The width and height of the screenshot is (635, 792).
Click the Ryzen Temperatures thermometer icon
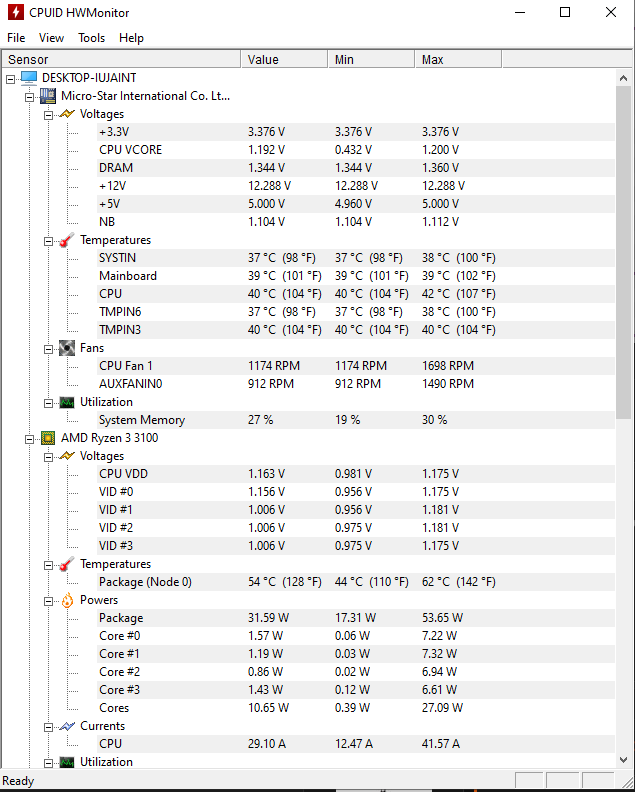[67, 564]
